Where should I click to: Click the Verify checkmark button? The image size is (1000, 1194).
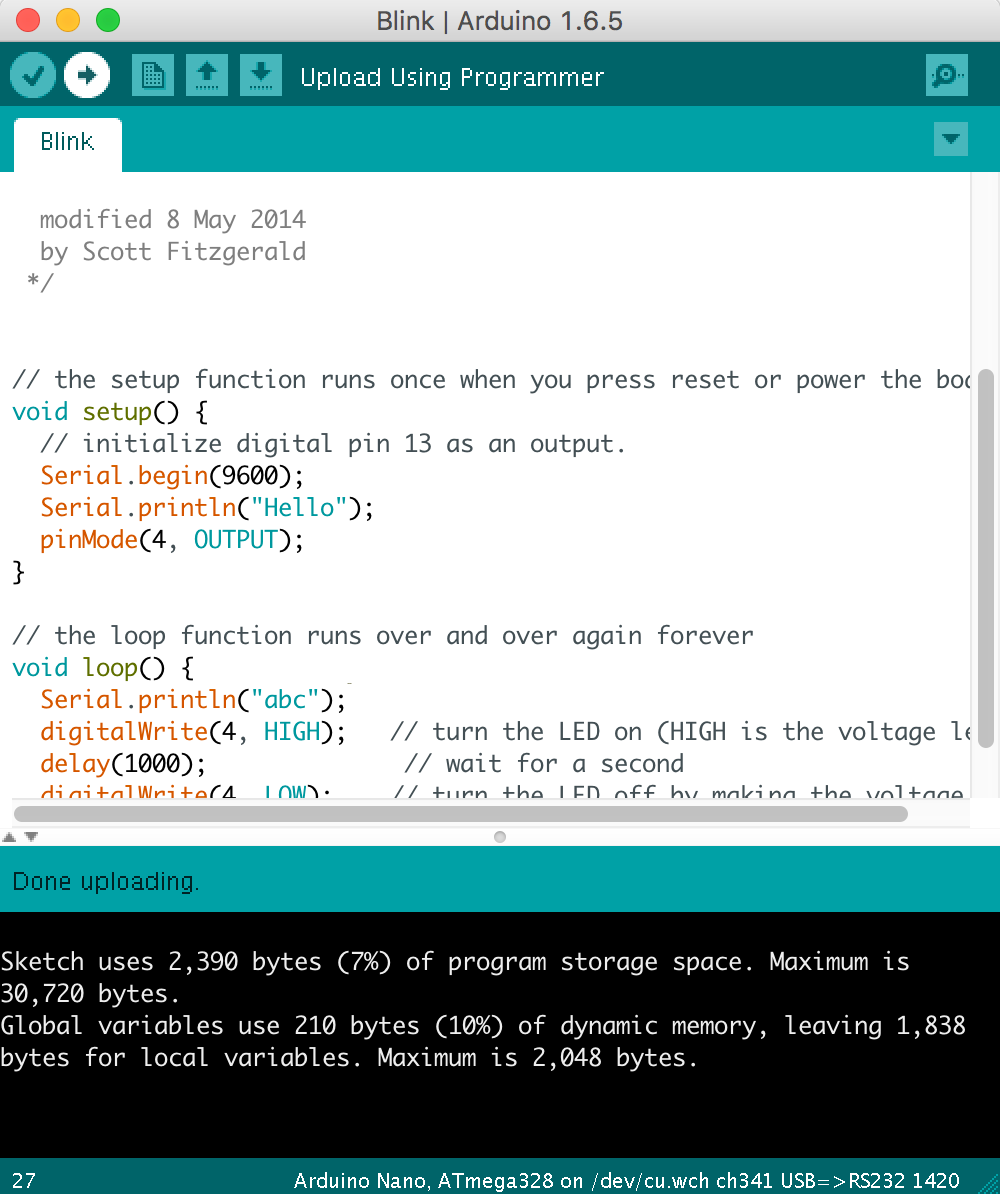pyautogui.click(x=33, y=75)
